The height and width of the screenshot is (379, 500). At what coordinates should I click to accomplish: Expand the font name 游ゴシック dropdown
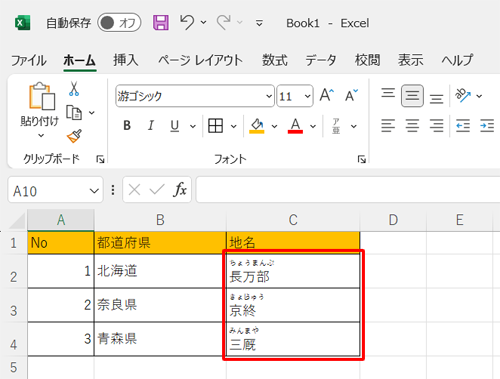tap(269, 96)
